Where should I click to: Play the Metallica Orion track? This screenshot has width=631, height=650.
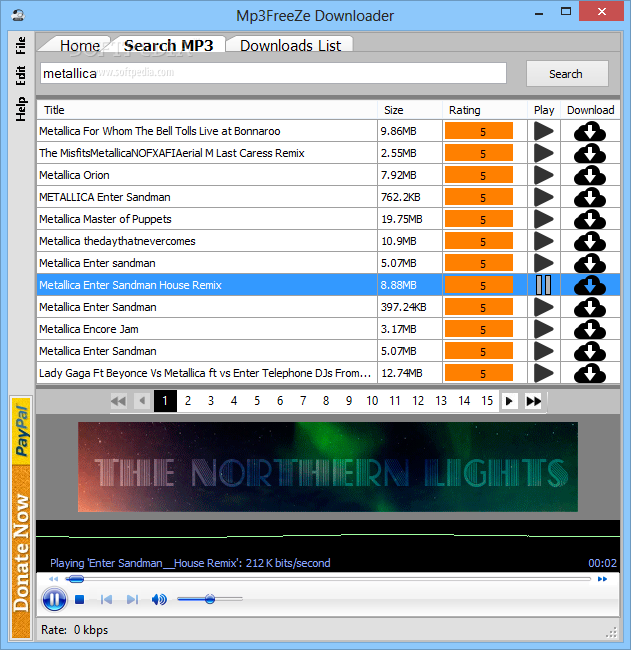click(x=544, y=175)
